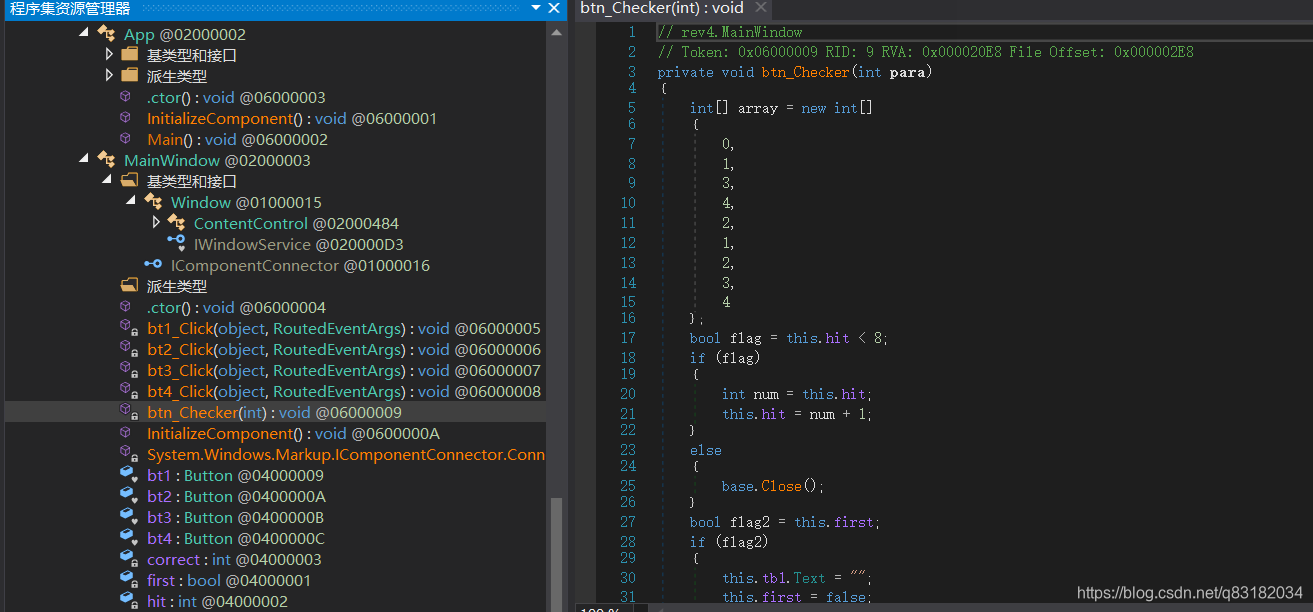Image resolution: width=1313 pixels, height=612 pixels.
Task: Expand 派生类型 under App
Action: point(109,76)
